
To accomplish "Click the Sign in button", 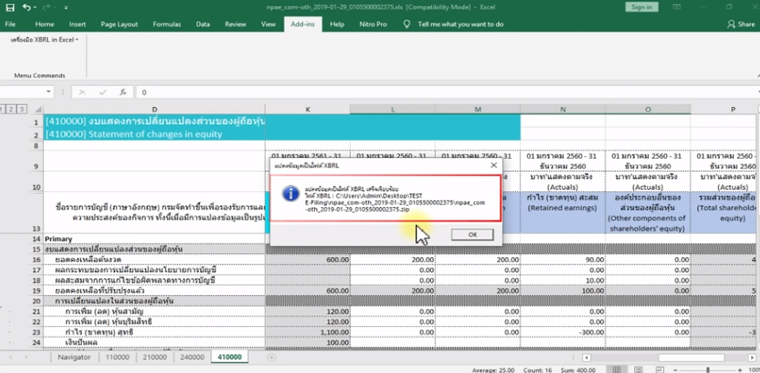I will pos(642,7).
